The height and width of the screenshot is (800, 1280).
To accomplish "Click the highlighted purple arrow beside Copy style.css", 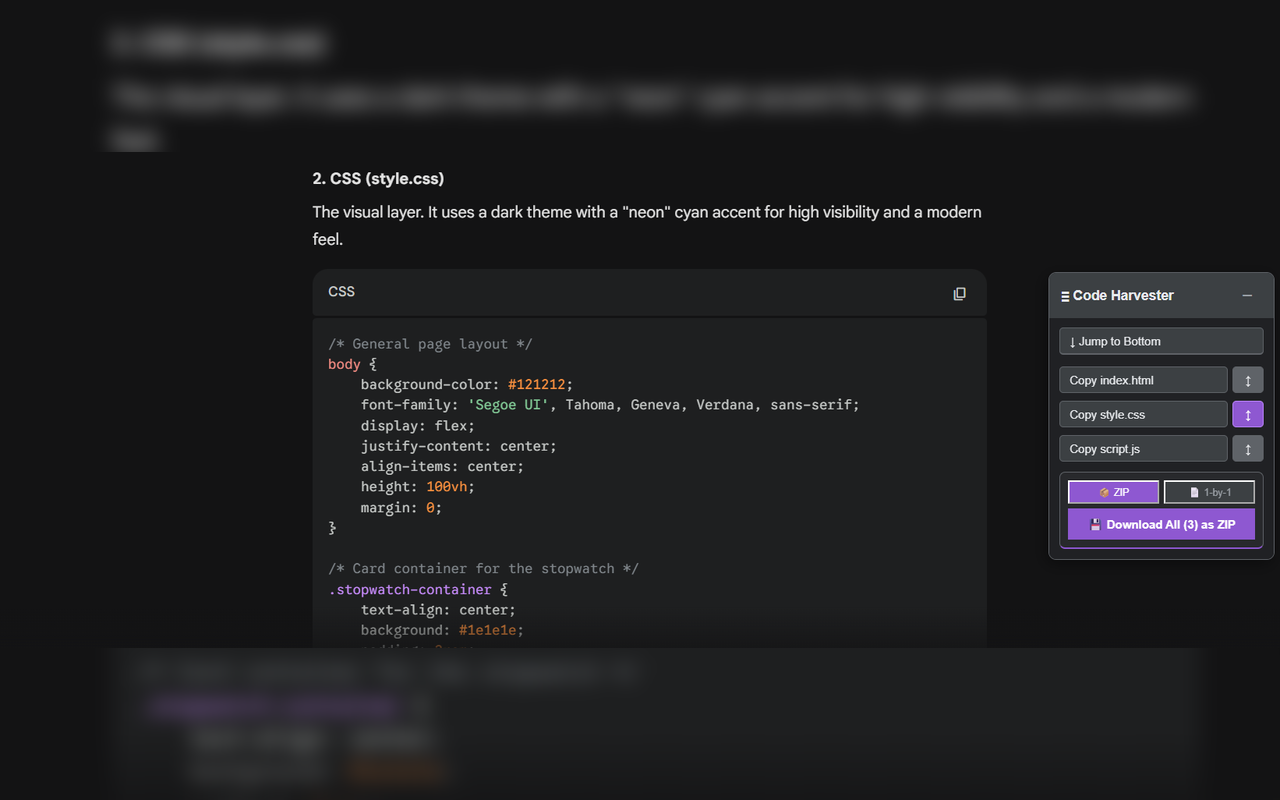I will [x=1247, y=414].
